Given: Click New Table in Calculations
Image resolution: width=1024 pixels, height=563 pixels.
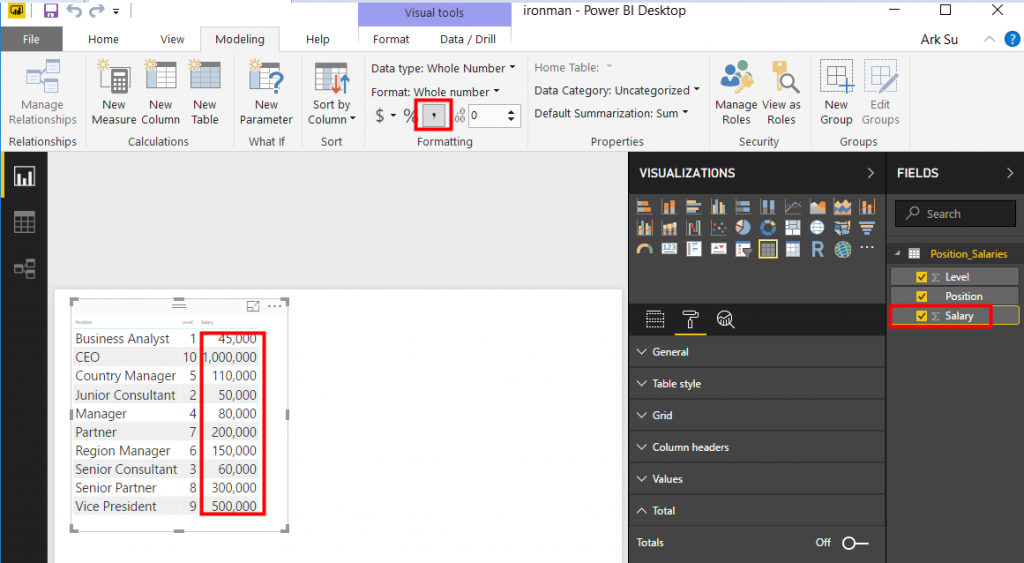Looking at the screenshot, I should click(x=205, y=92).
